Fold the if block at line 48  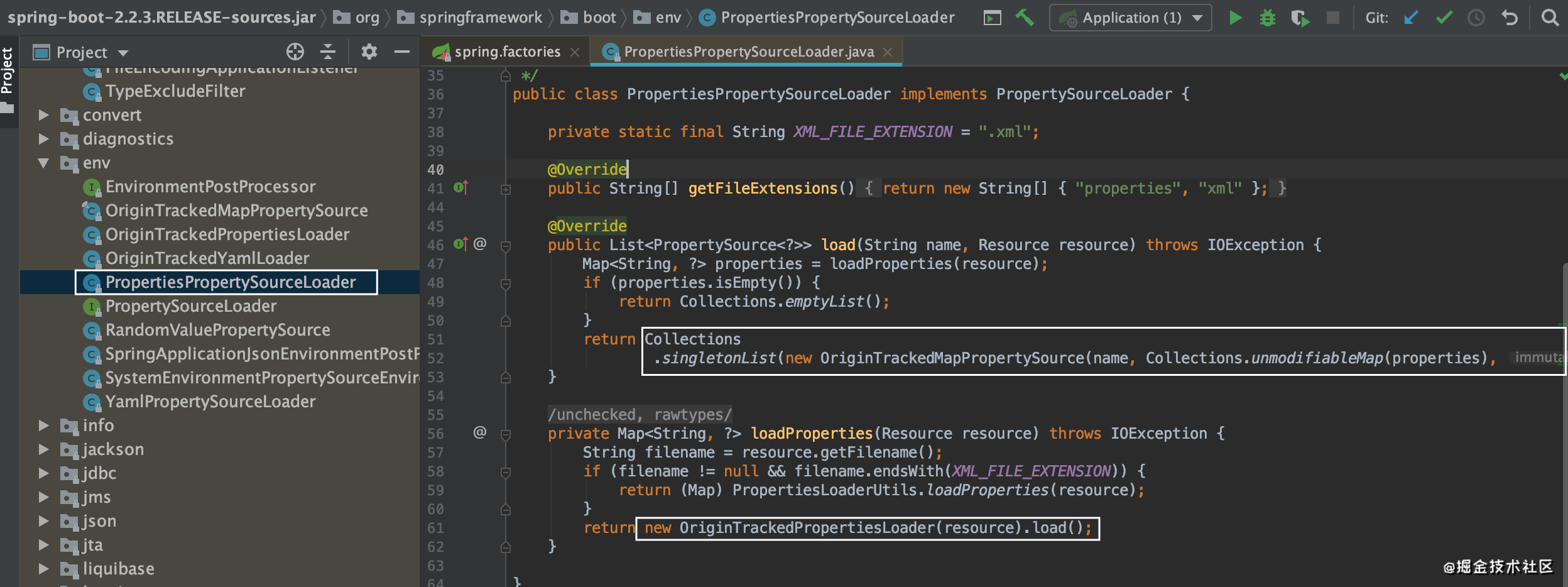(x=506, y=283)
